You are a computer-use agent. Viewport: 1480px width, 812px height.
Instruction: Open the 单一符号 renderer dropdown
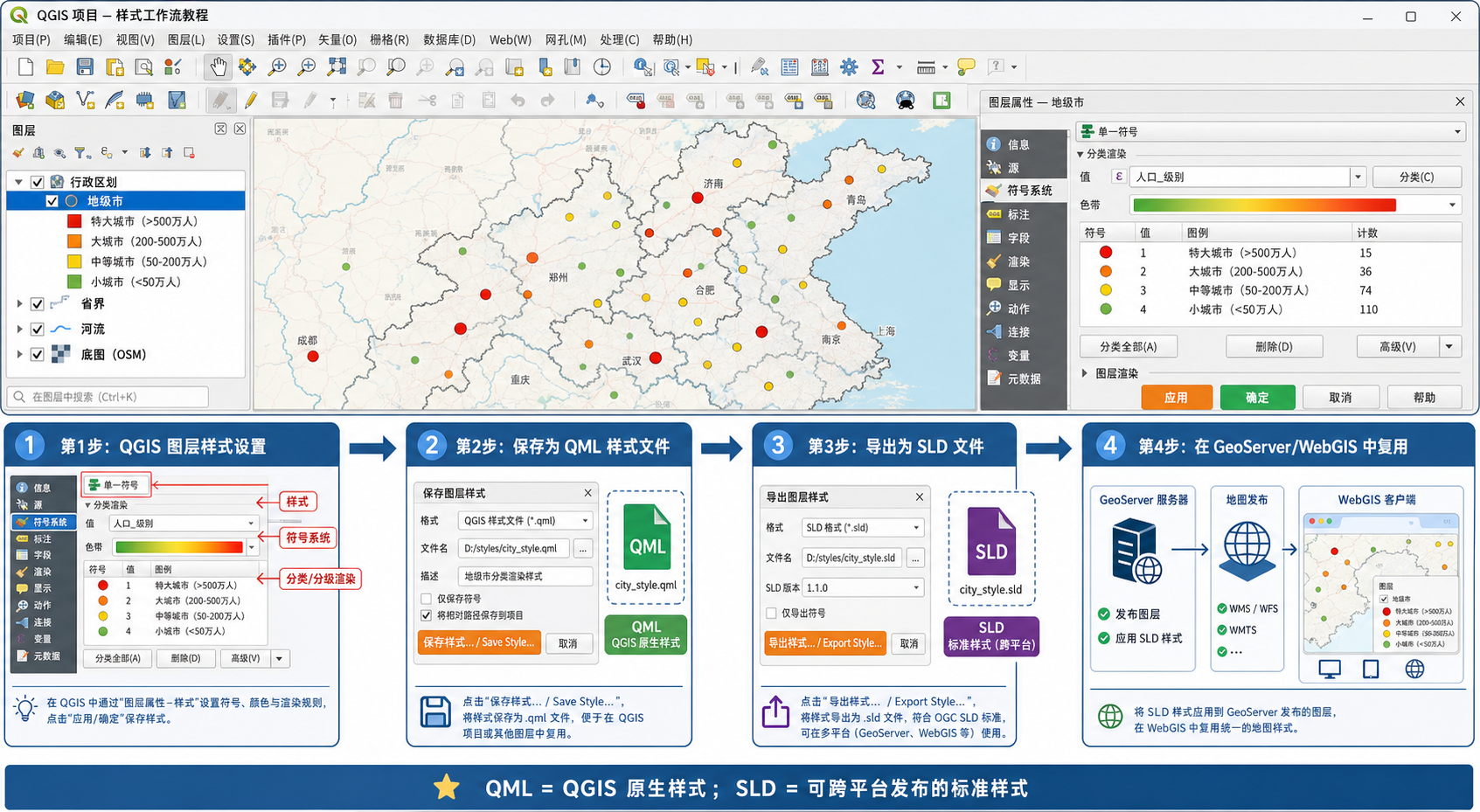(x=1270, y=131)
